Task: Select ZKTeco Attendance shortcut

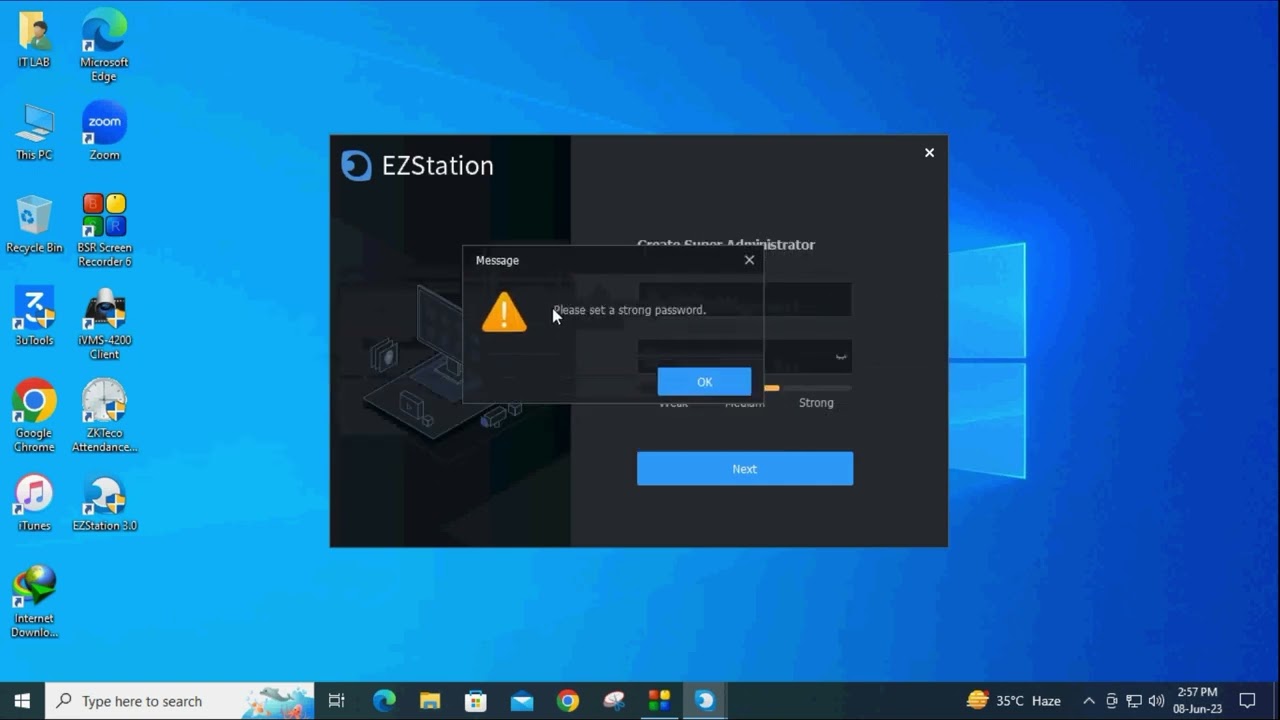Action: coord(104,415)
